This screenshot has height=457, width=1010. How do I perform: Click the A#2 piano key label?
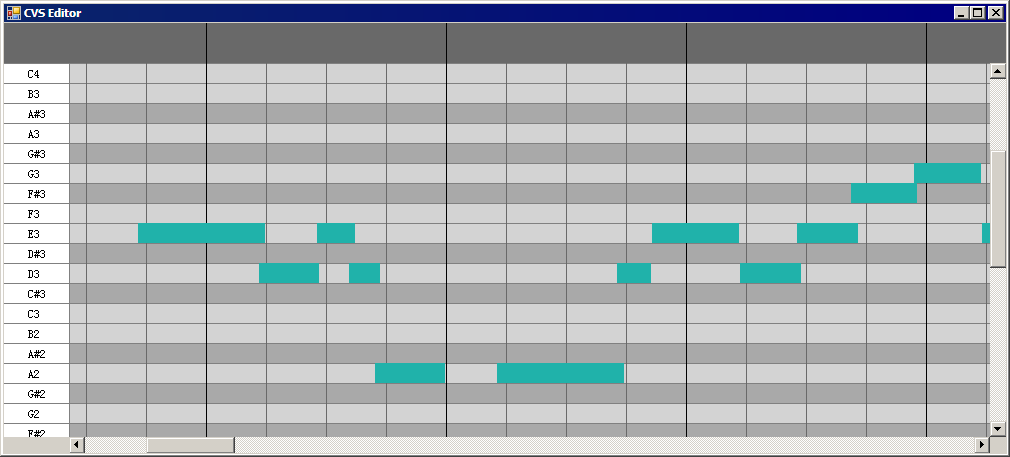coord(36,353)
